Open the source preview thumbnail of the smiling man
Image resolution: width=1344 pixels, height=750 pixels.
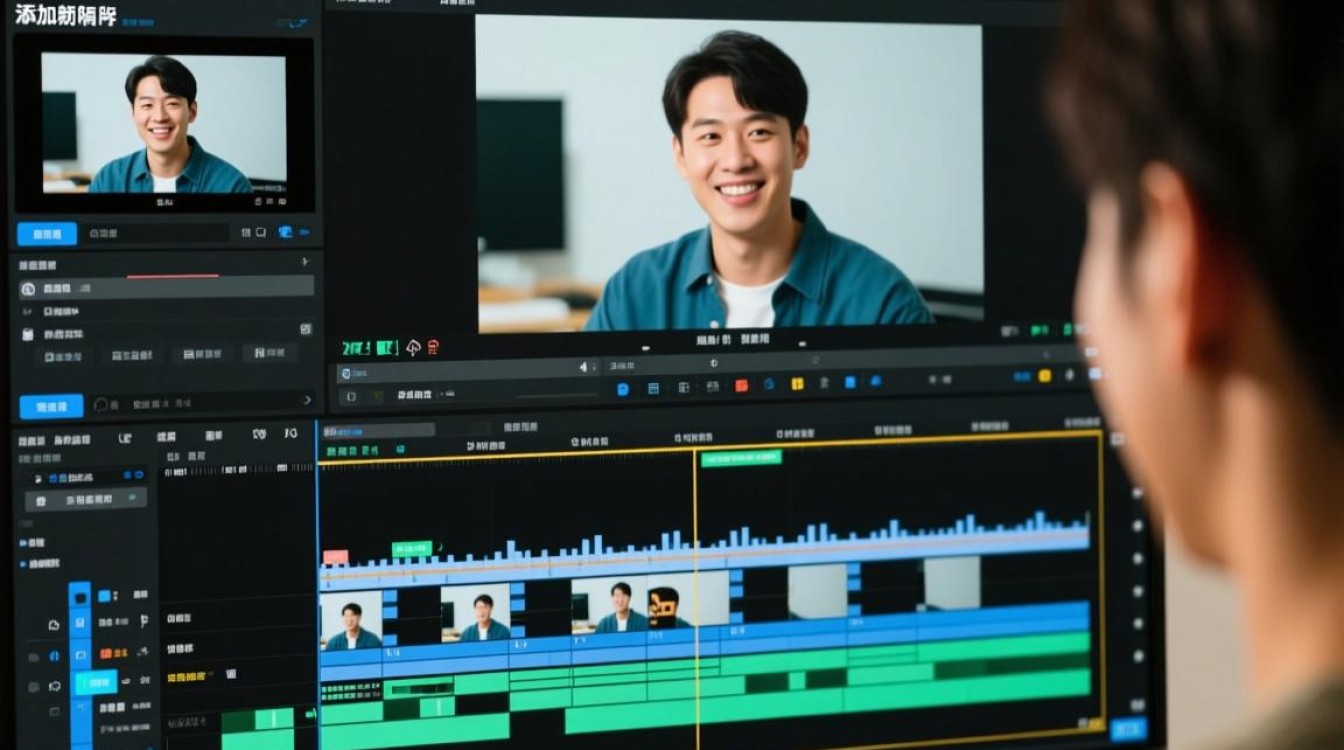click(163, 122)
